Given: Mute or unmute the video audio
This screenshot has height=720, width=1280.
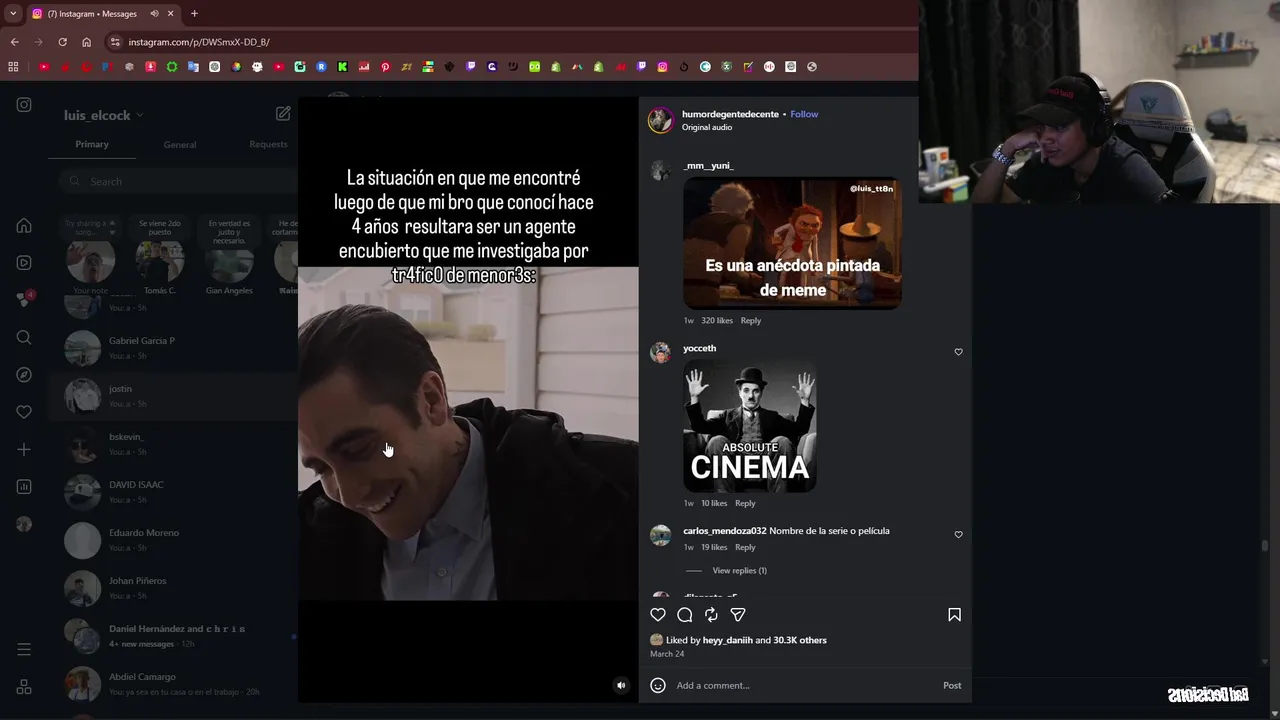Looking at the screenshot, I should [621, 685].
